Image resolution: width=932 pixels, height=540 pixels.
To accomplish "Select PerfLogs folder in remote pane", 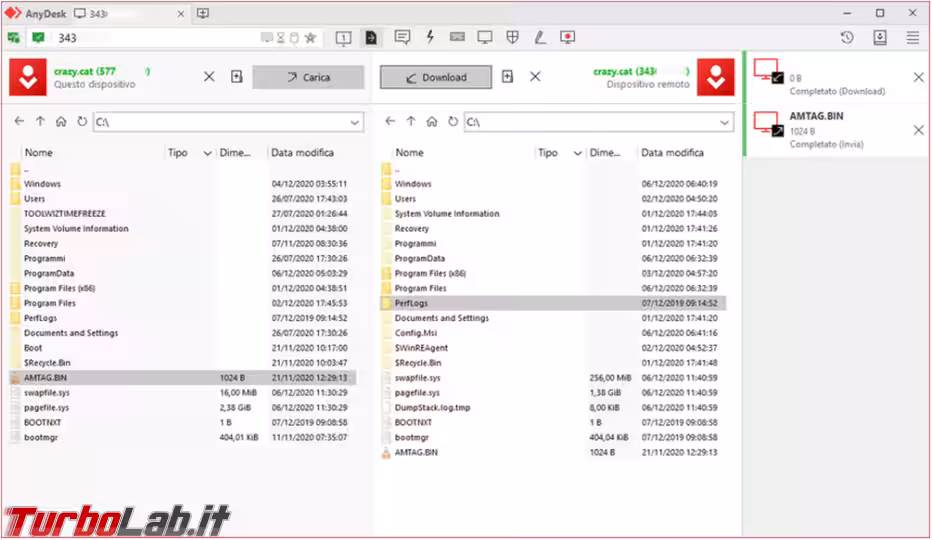I will (553, 303).
